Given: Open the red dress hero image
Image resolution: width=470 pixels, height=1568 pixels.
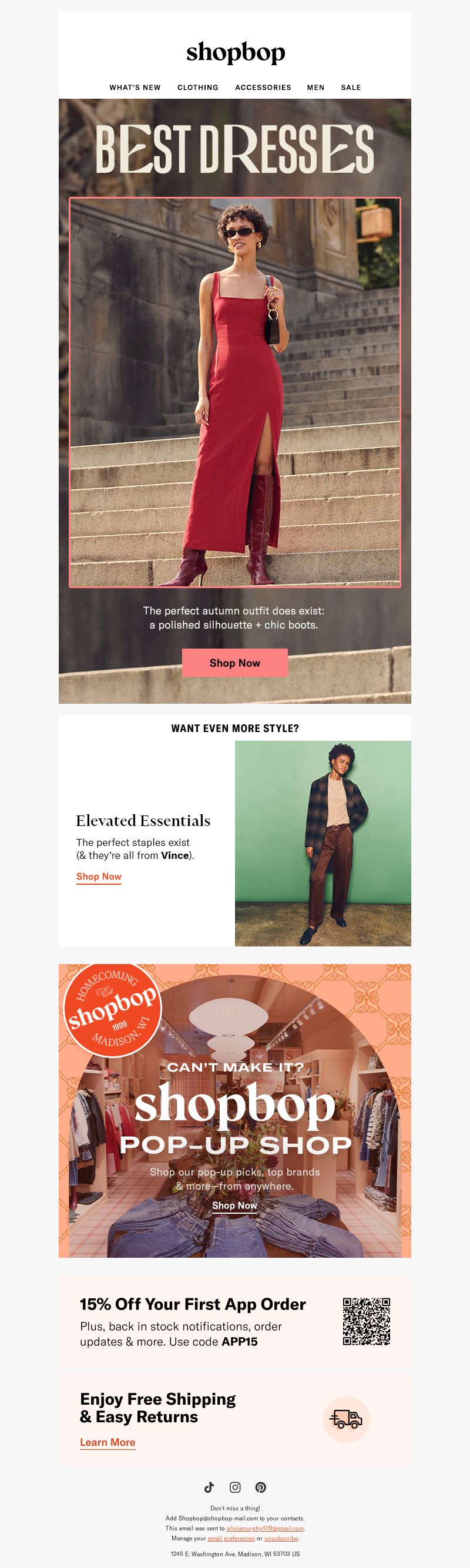Looking at the screenshot, I should (x=235, y=392).
